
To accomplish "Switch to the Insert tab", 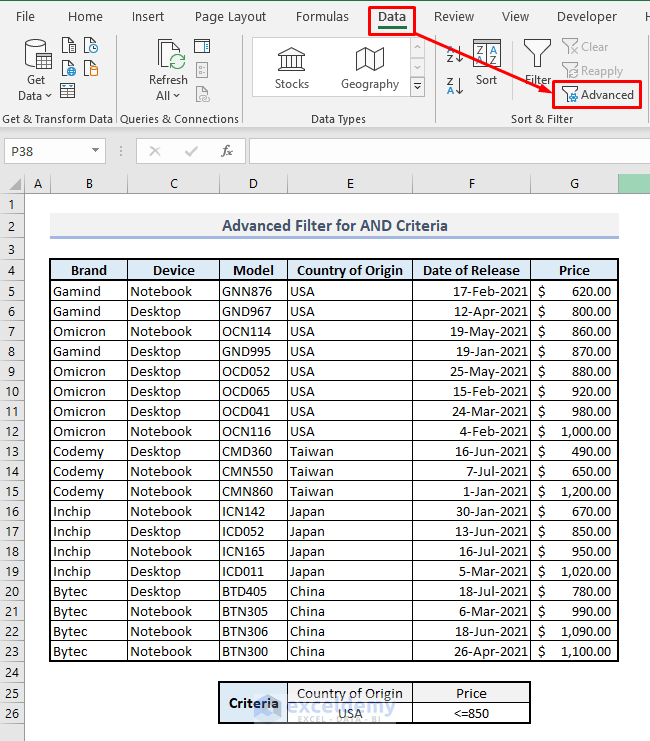I will click(x=147, y=17).
